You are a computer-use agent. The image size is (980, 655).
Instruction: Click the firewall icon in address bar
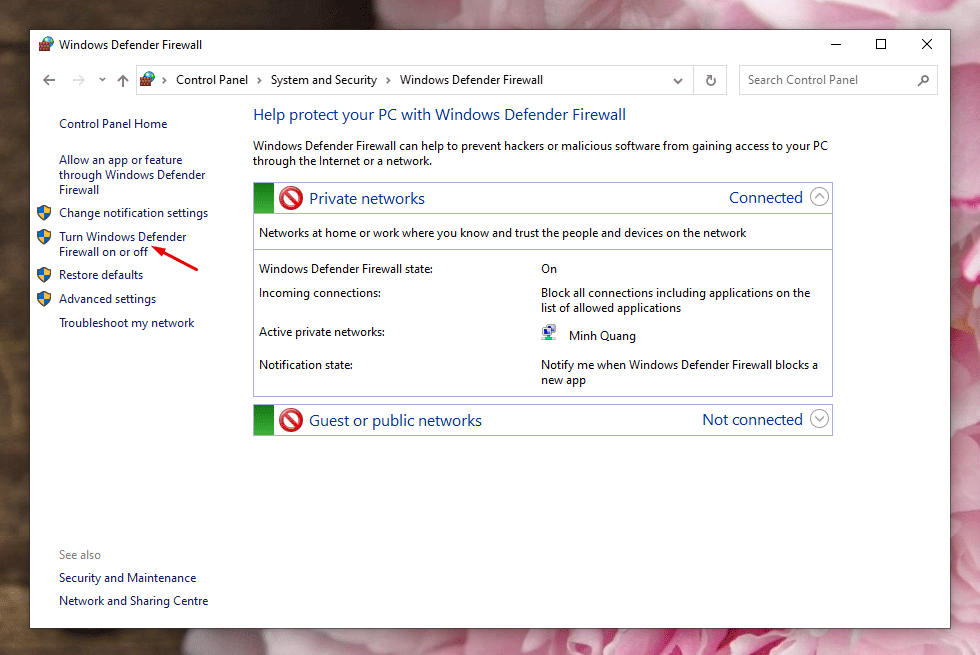(148, 80)
